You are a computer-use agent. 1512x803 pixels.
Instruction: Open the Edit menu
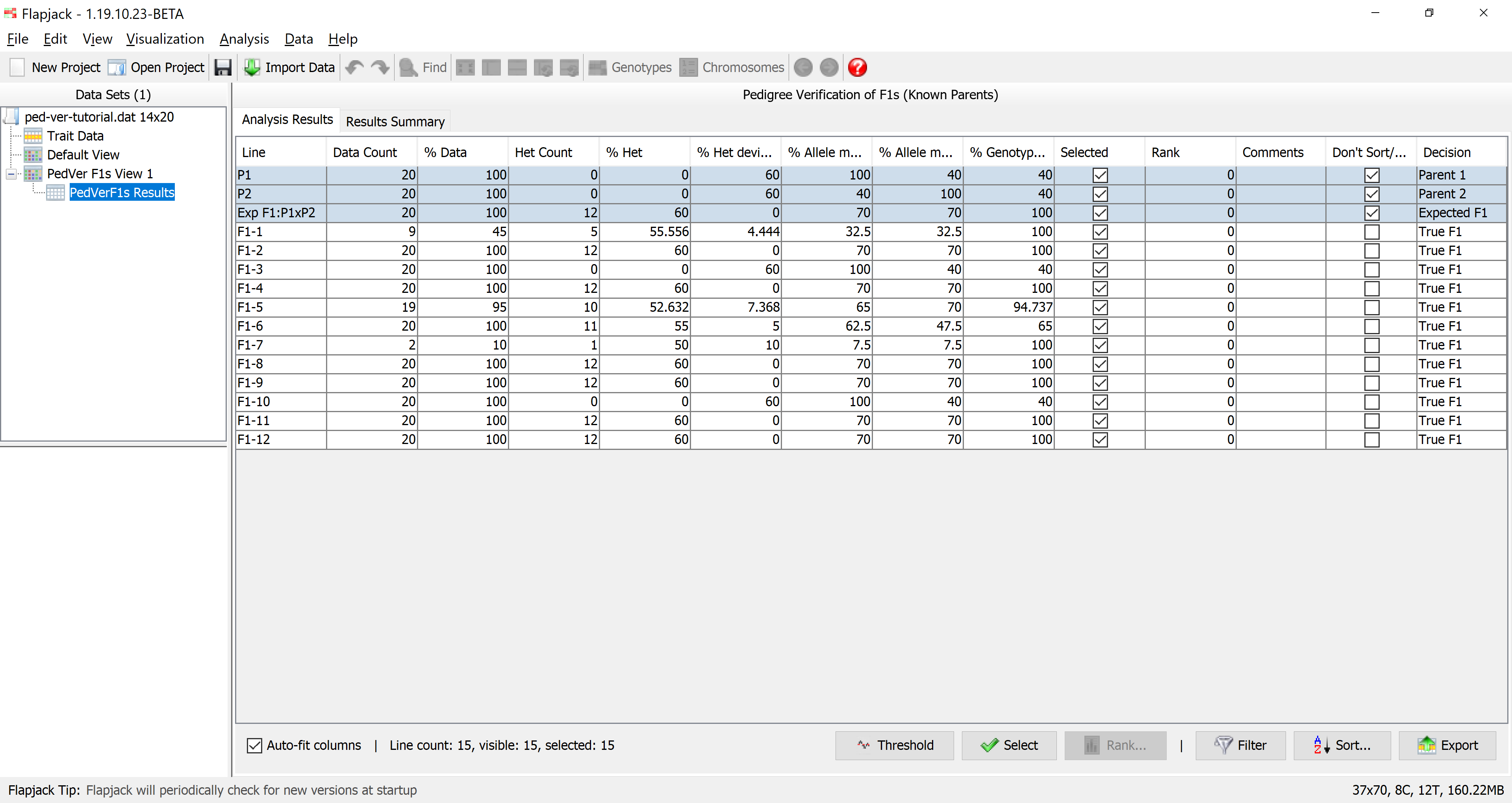click(x=55, y=39)
